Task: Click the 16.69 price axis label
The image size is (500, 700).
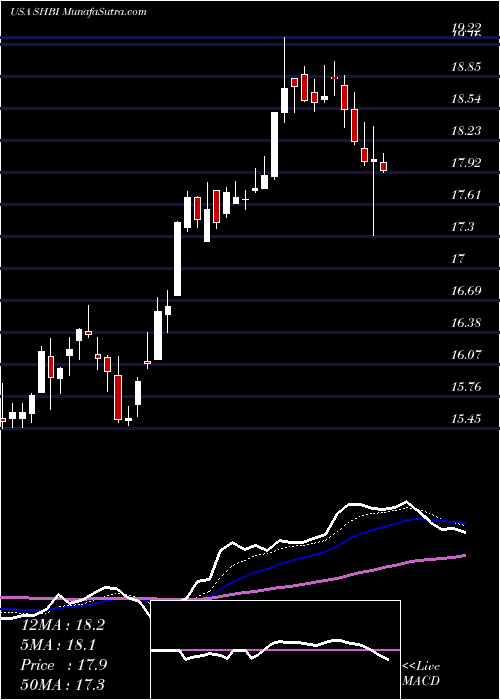Action: (466, 291)
